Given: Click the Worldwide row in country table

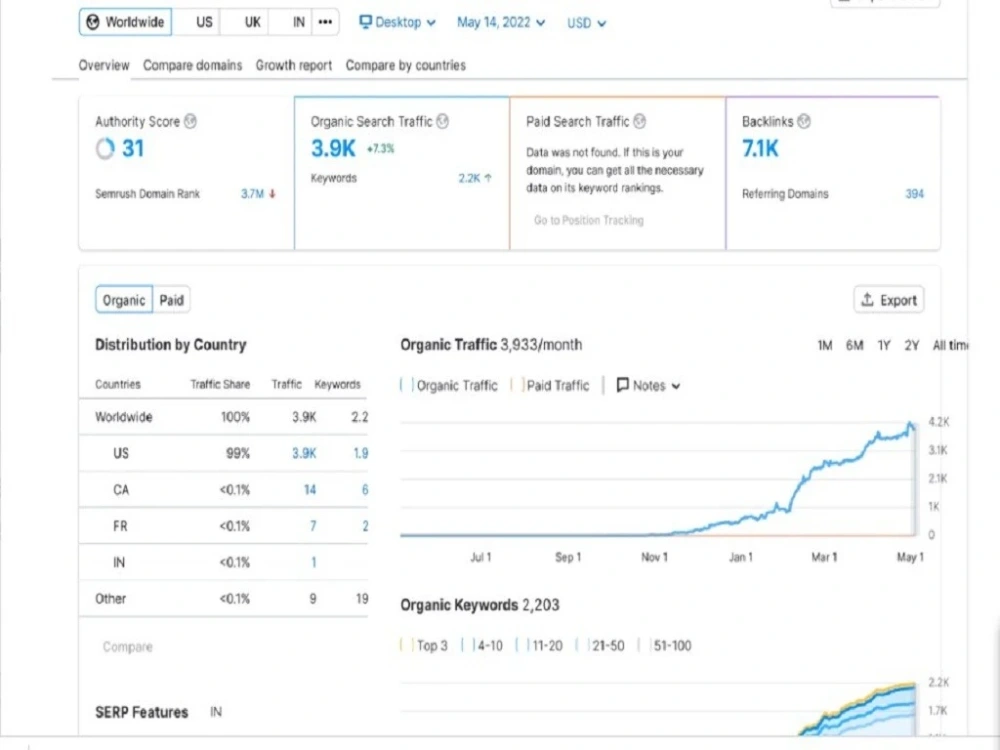Looking at the screenshot, I should 223,417.
